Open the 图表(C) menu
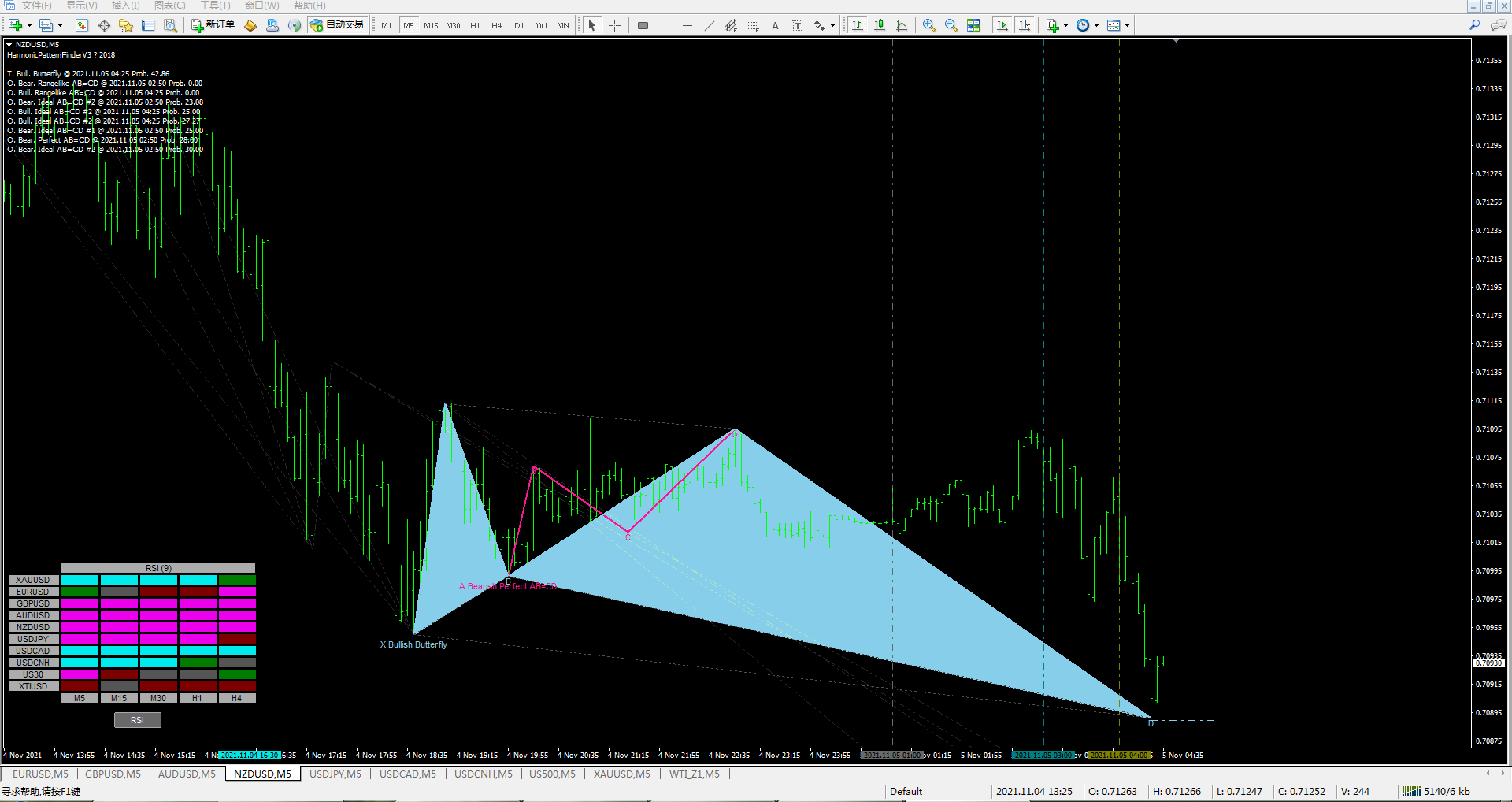 [170, 6]
